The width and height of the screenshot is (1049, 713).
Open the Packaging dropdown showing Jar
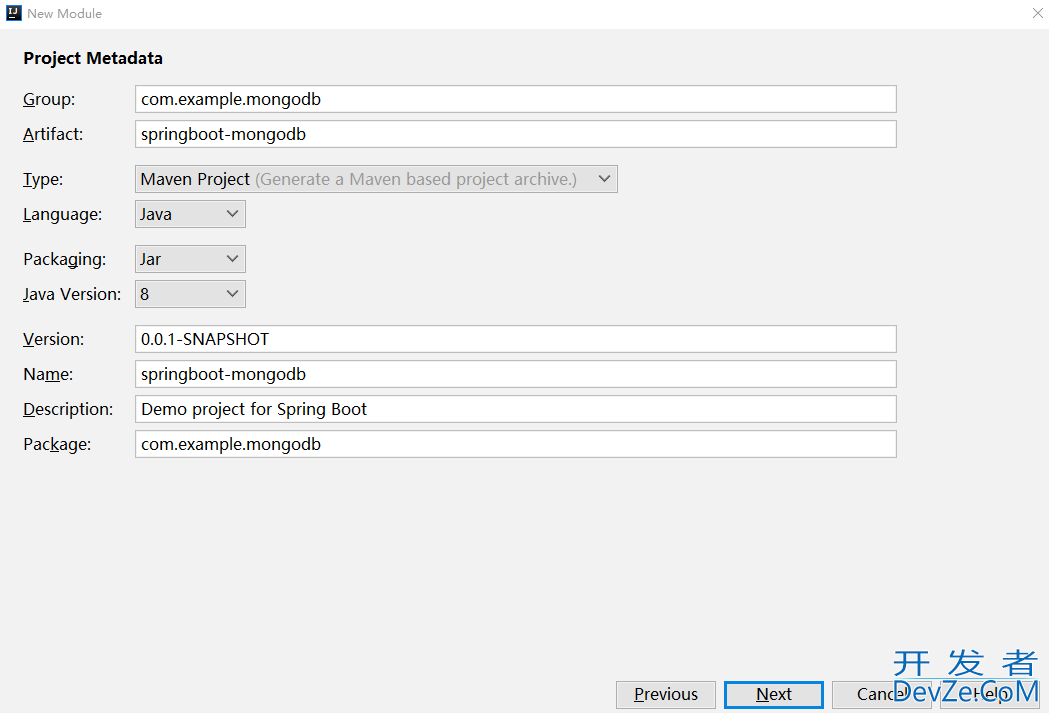point(190,259)
